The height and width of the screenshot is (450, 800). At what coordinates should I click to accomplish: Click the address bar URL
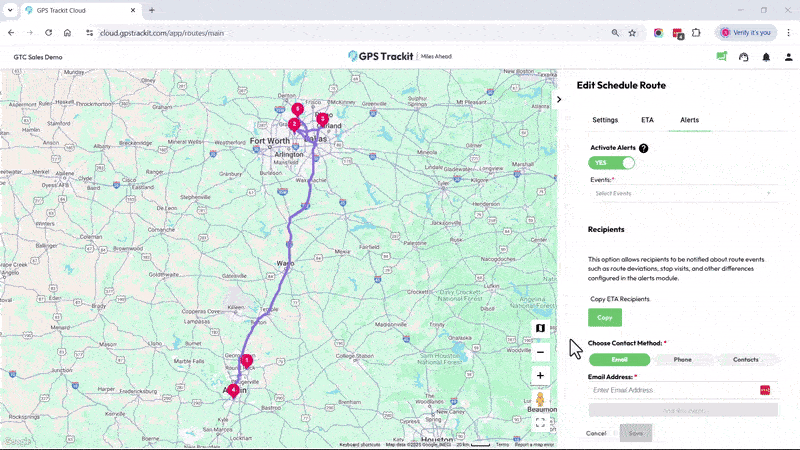coord(161,33)
